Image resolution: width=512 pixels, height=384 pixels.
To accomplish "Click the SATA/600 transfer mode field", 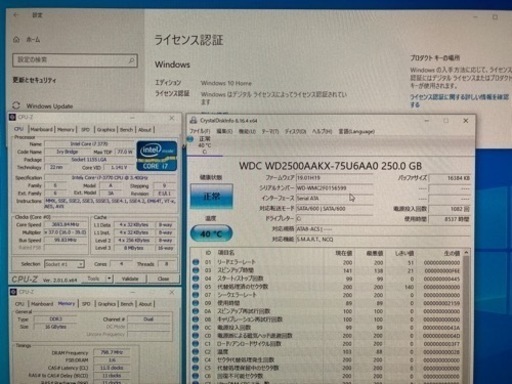I will click(334, 209).
